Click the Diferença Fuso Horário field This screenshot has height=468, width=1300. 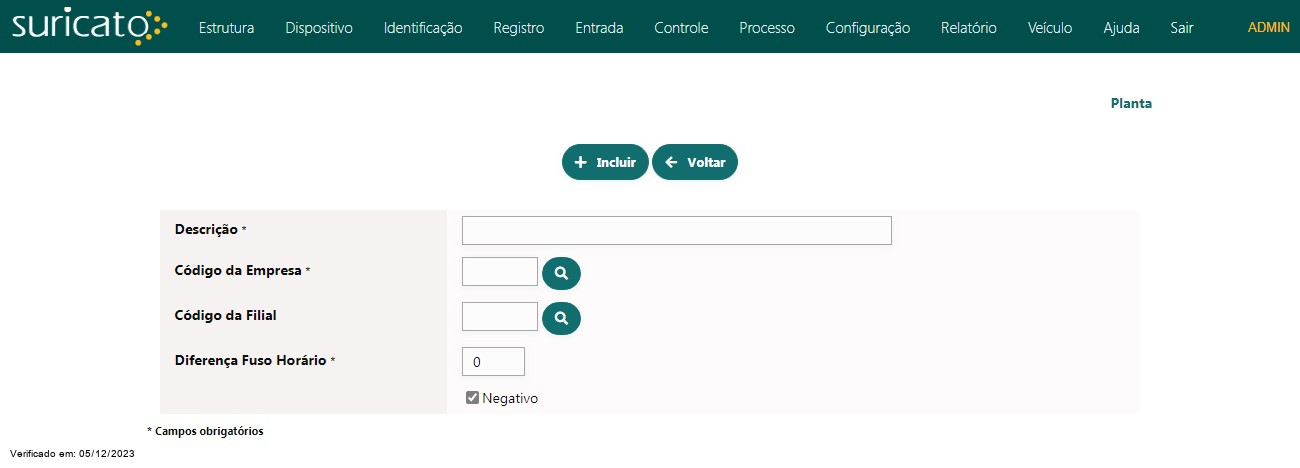pos(493,361)
